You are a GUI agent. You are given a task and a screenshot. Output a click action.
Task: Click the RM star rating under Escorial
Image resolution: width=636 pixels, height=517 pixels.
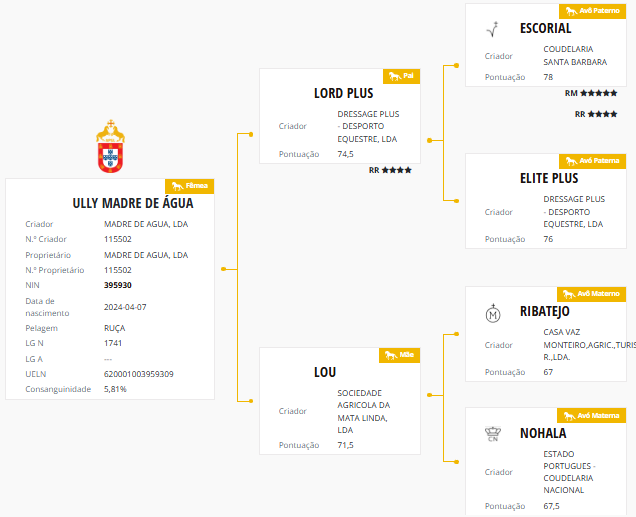click(x=590, y=93)
